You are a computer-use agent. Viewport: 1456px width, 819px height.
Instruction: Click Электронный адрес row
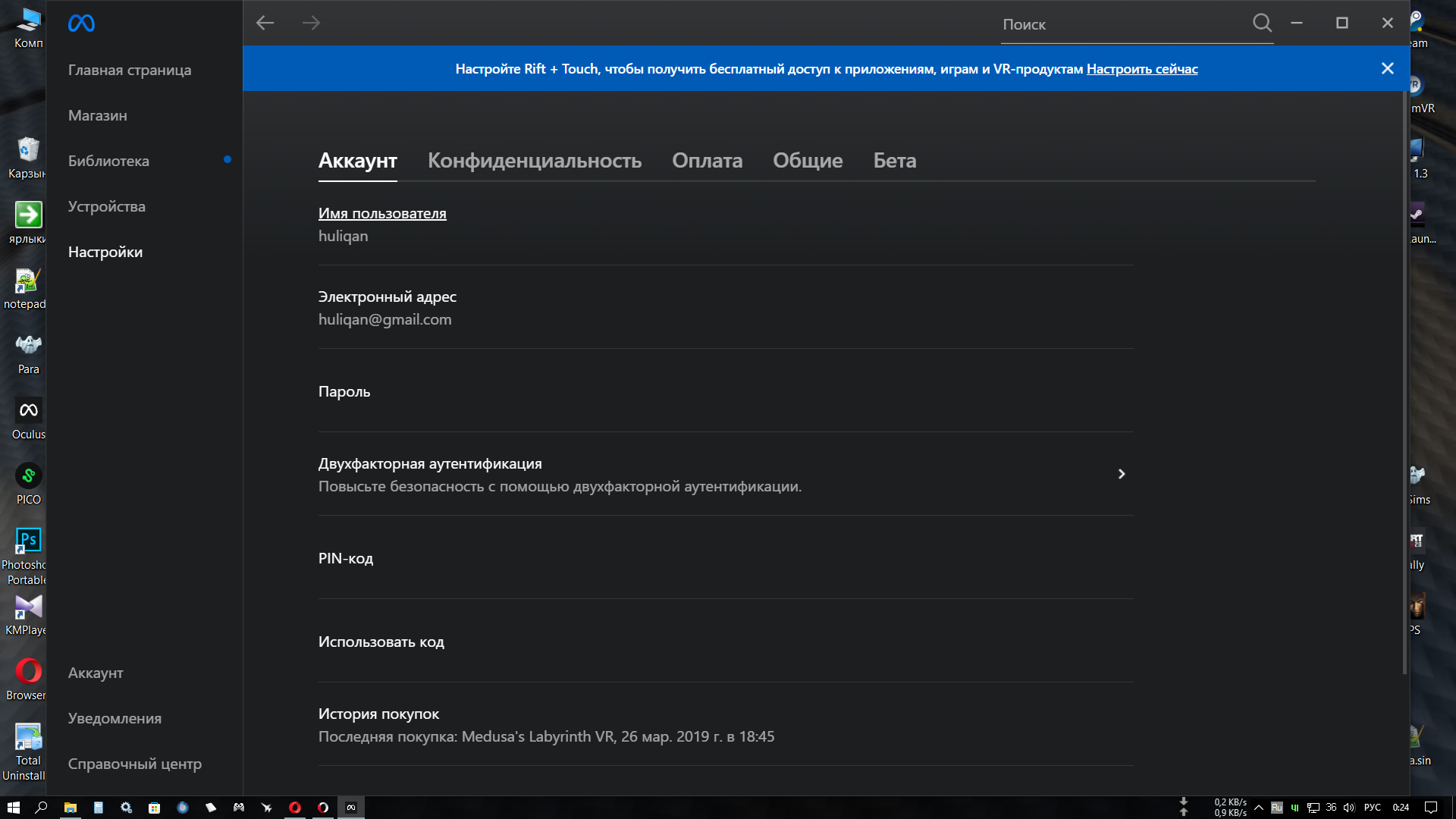pos(726,307)
